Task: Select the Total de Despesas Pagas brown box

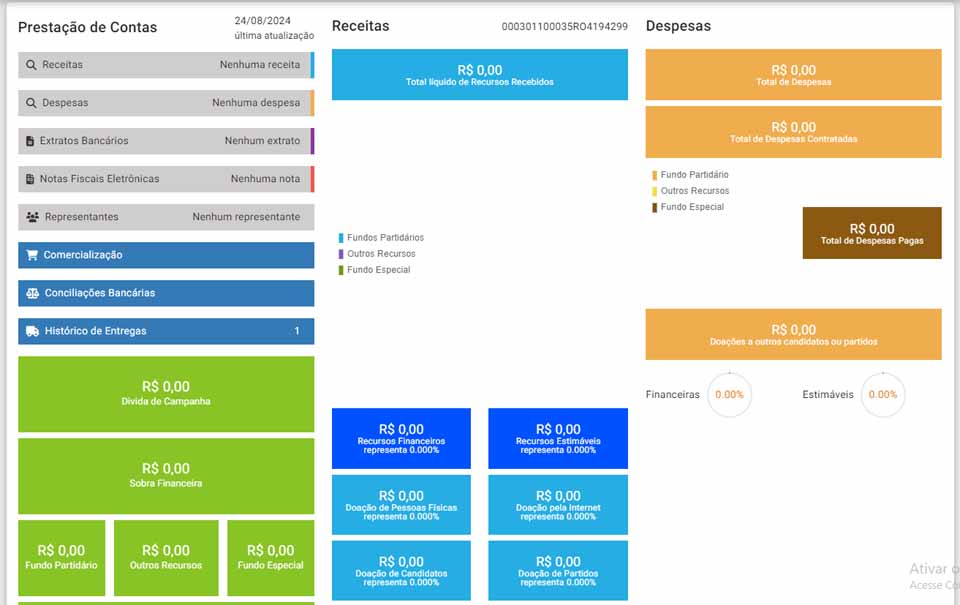Action: click(x=871, y=233)
